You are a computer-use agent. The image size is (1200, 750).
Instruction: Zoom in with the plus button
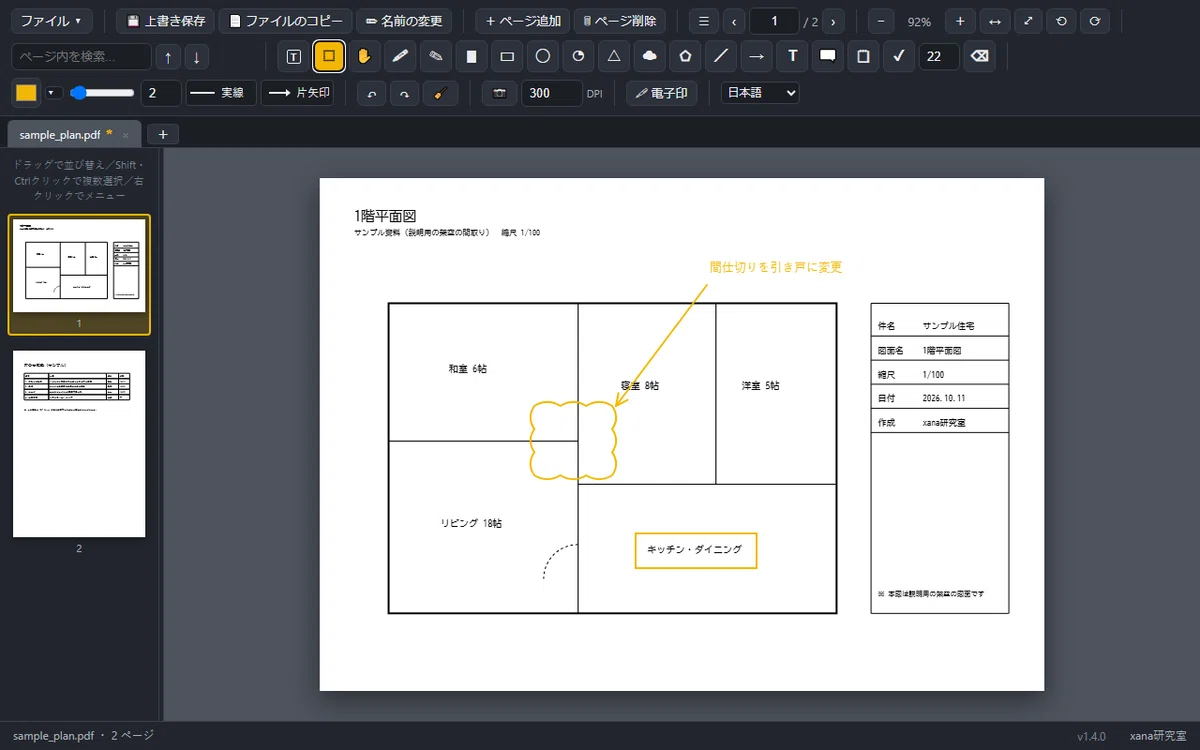(960, 21)
